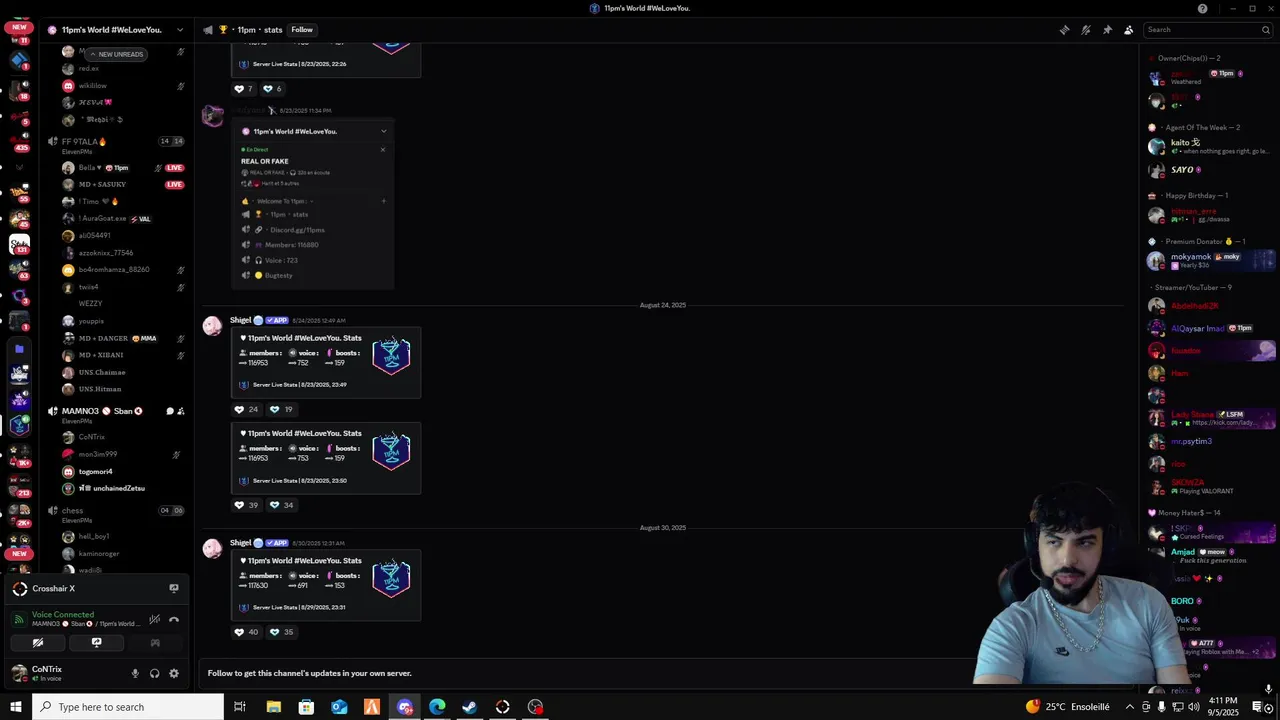Open Outlook from the taskbar
Viewport: 1280px width, 720px height.
click(x=339, y=707)
